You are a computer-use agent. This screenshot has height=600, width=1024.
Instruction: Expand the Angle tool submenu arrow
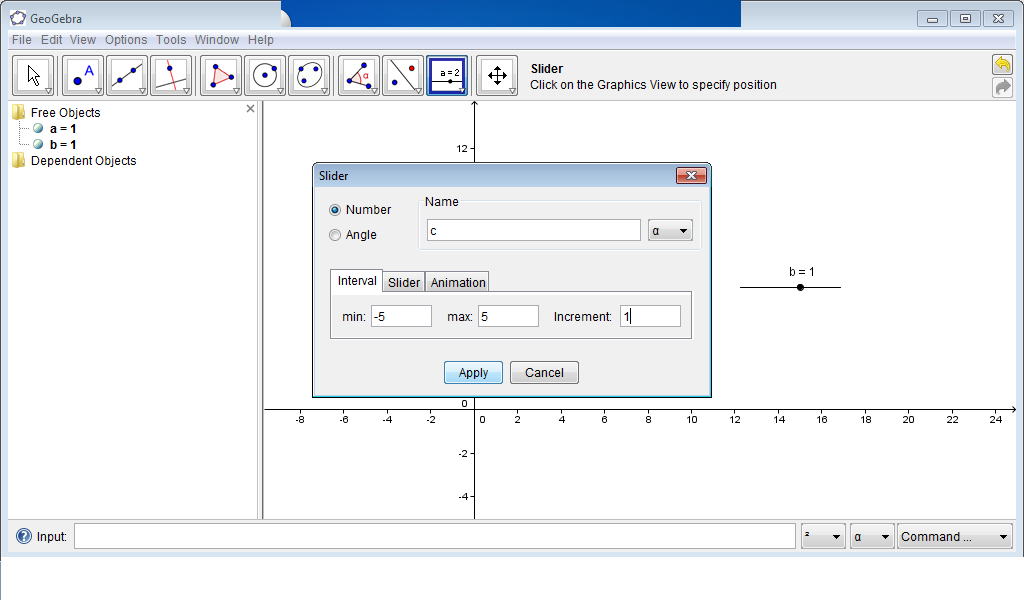(x=374, y=91)
